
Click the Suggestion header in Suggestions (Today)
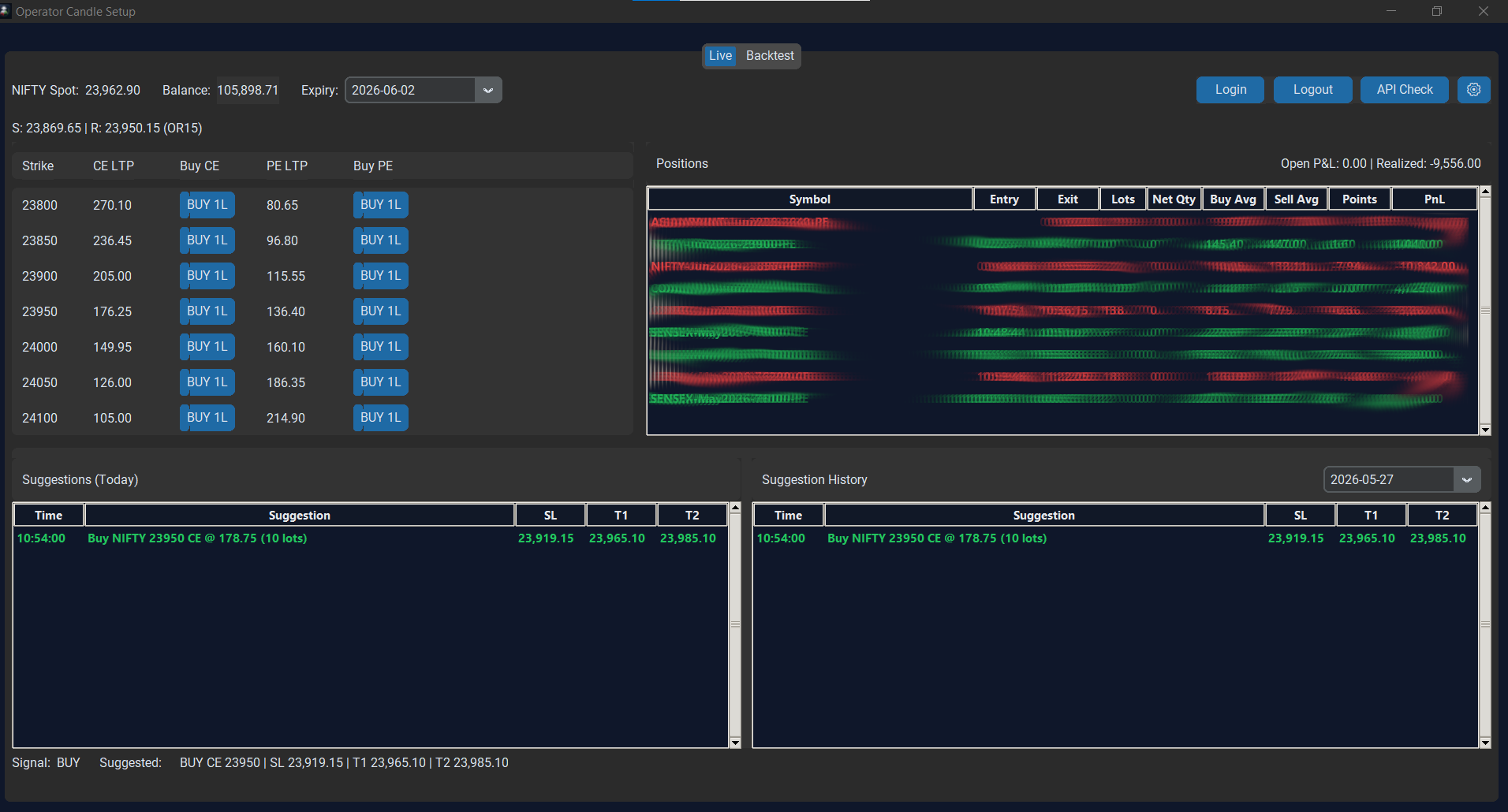point(300,516)
